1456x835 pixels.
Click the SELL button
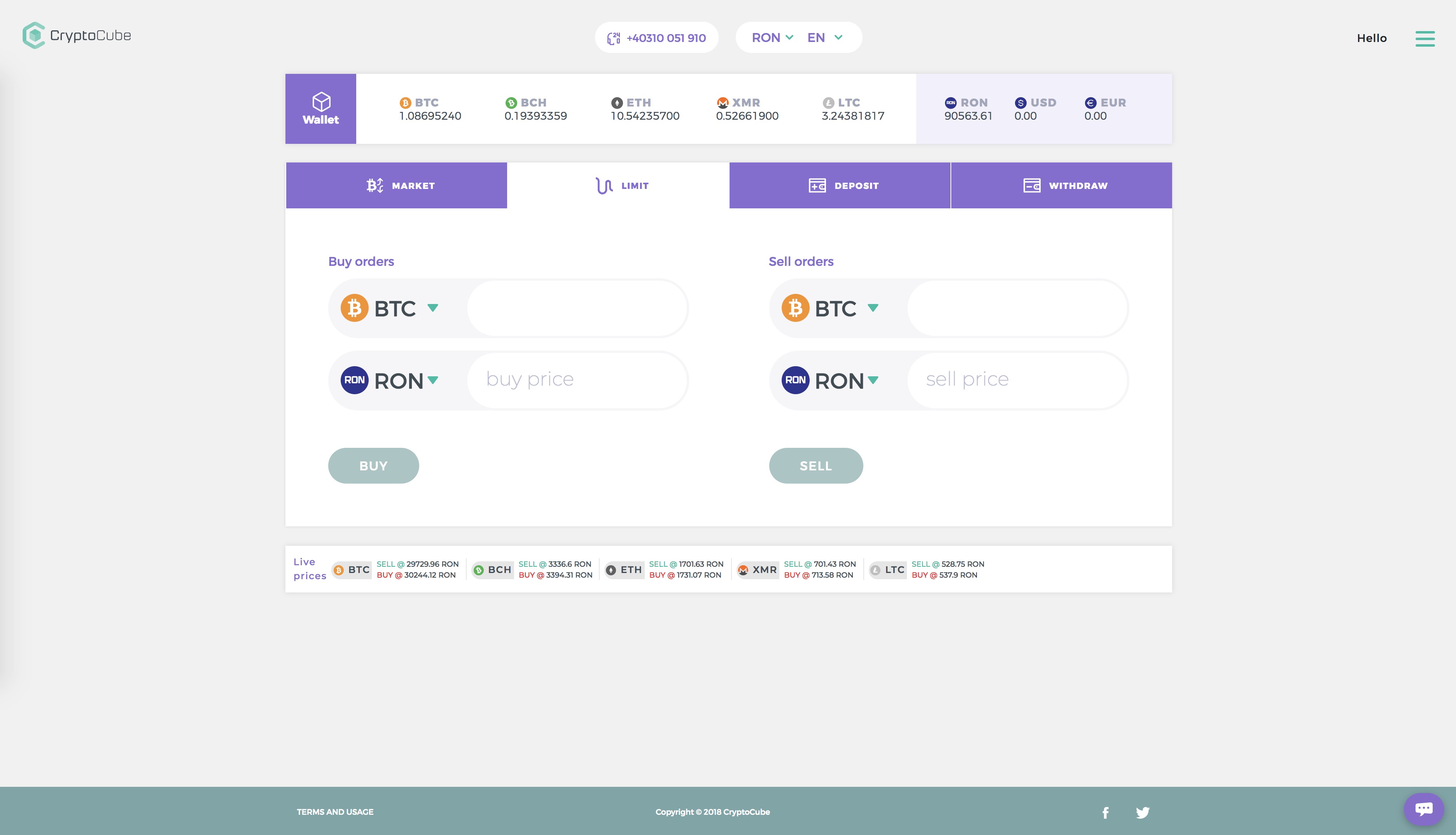pyautogui.click(x=816, y=466)
